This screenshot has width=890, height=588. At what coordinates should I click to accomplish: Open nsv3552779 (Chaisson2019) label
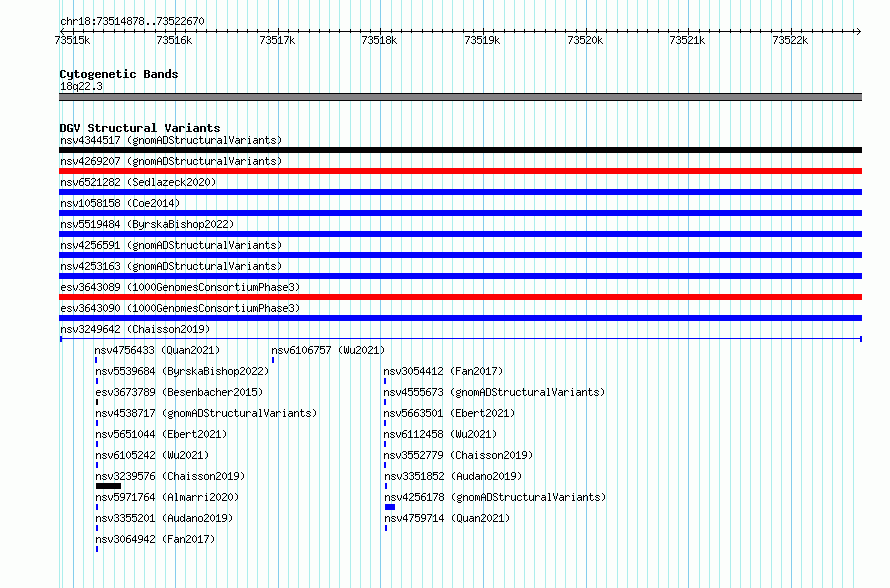[x=459, y=455]
